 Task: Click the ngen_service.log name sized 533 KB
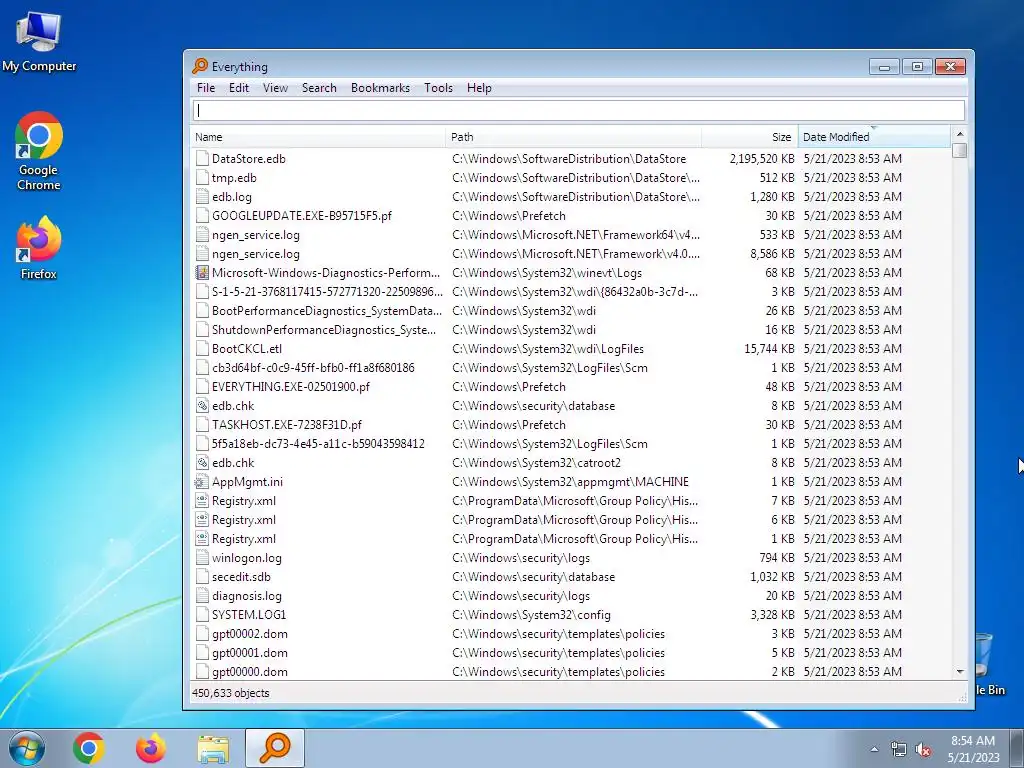[x=256, y=235]
